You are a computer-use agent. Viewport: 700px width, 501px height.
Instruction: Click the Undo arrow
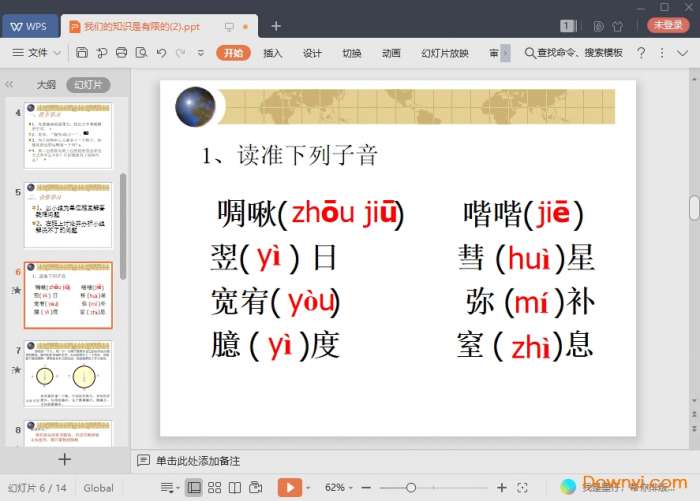[161, 53]
